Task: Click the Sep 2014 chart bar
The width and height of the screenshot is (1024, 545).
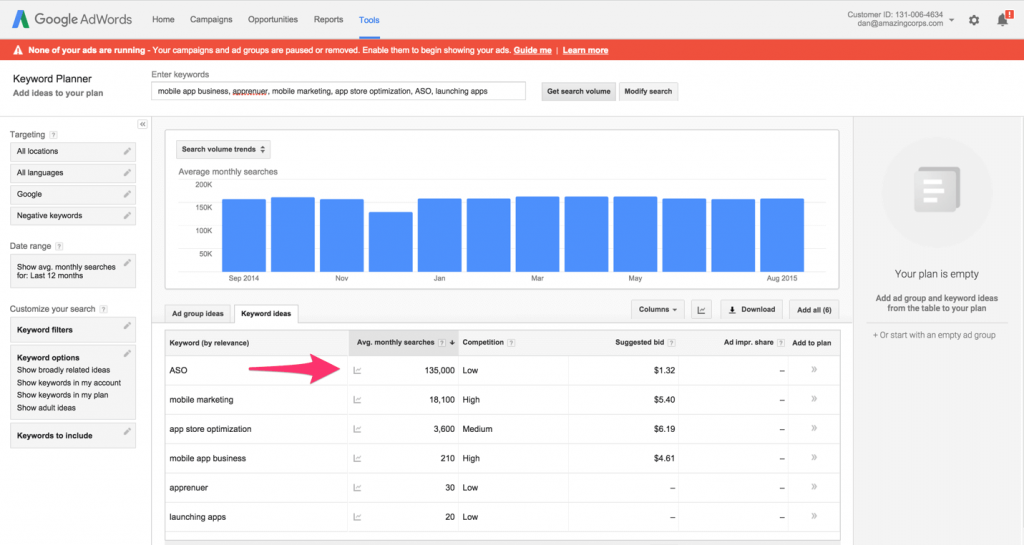Action: pyautogui.click(x=244, y=235)
